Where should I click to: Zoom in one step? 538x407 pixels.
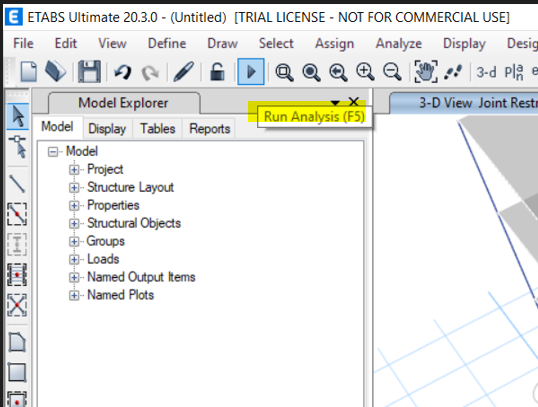click(365, 72)
